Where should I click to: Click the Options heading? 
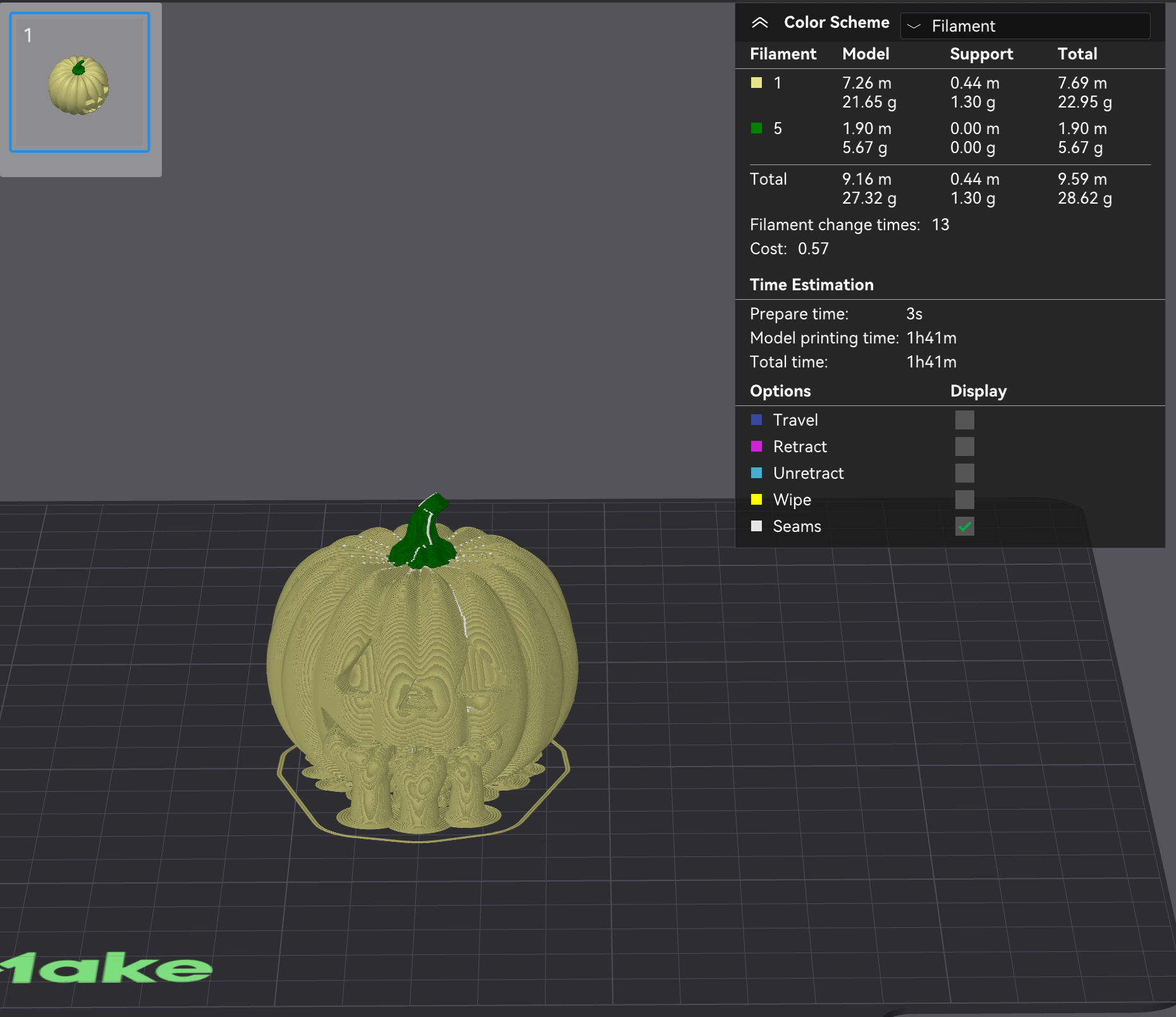[x=780, y=391]
